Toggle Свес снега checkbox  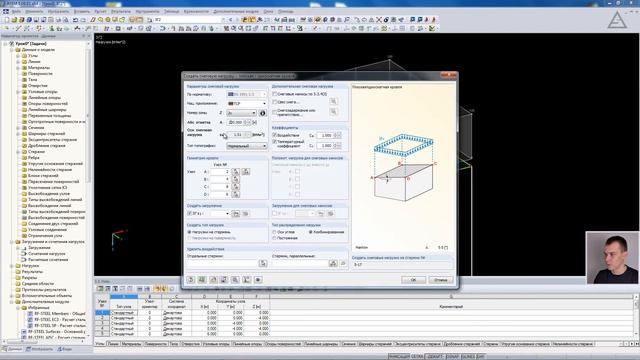(x=275, y=102)
